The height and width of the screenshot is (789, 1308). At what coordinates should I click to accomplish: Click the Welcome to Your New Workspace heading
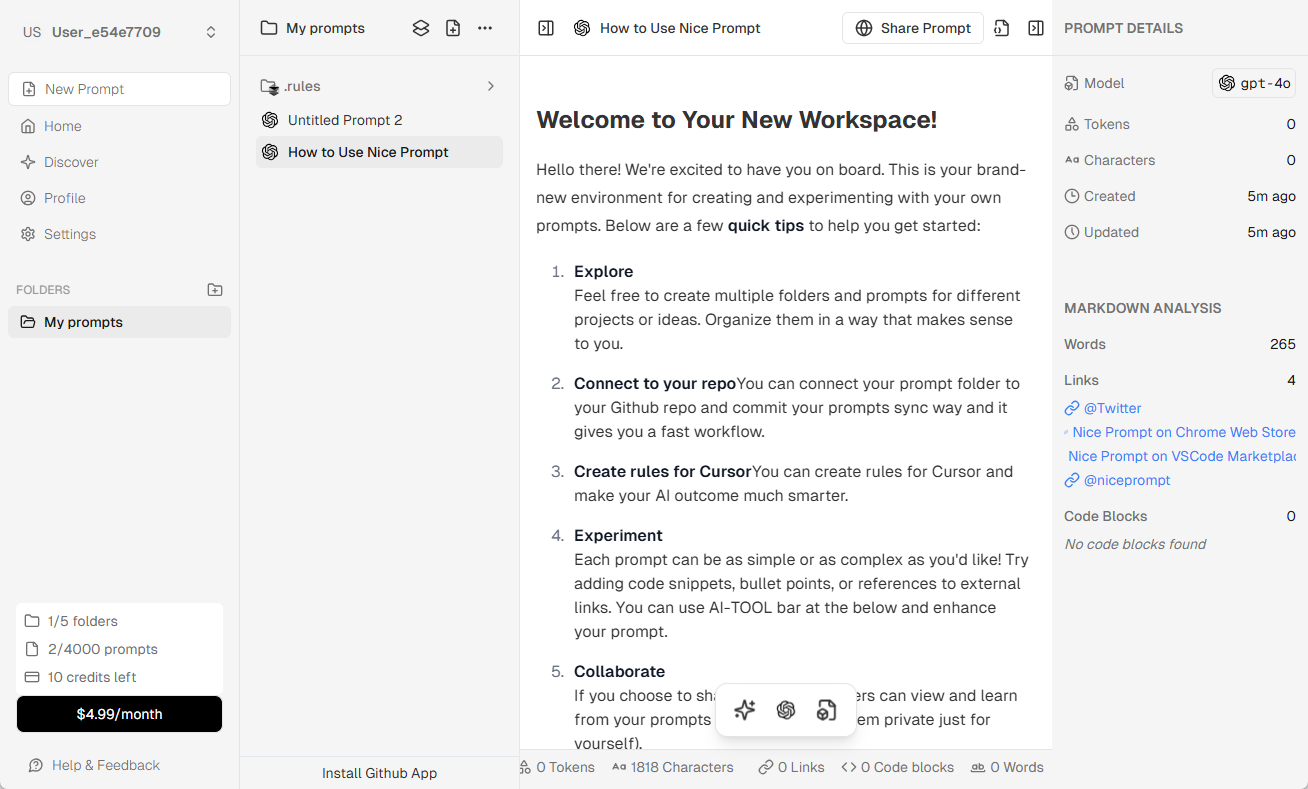(x=737, y=120)
